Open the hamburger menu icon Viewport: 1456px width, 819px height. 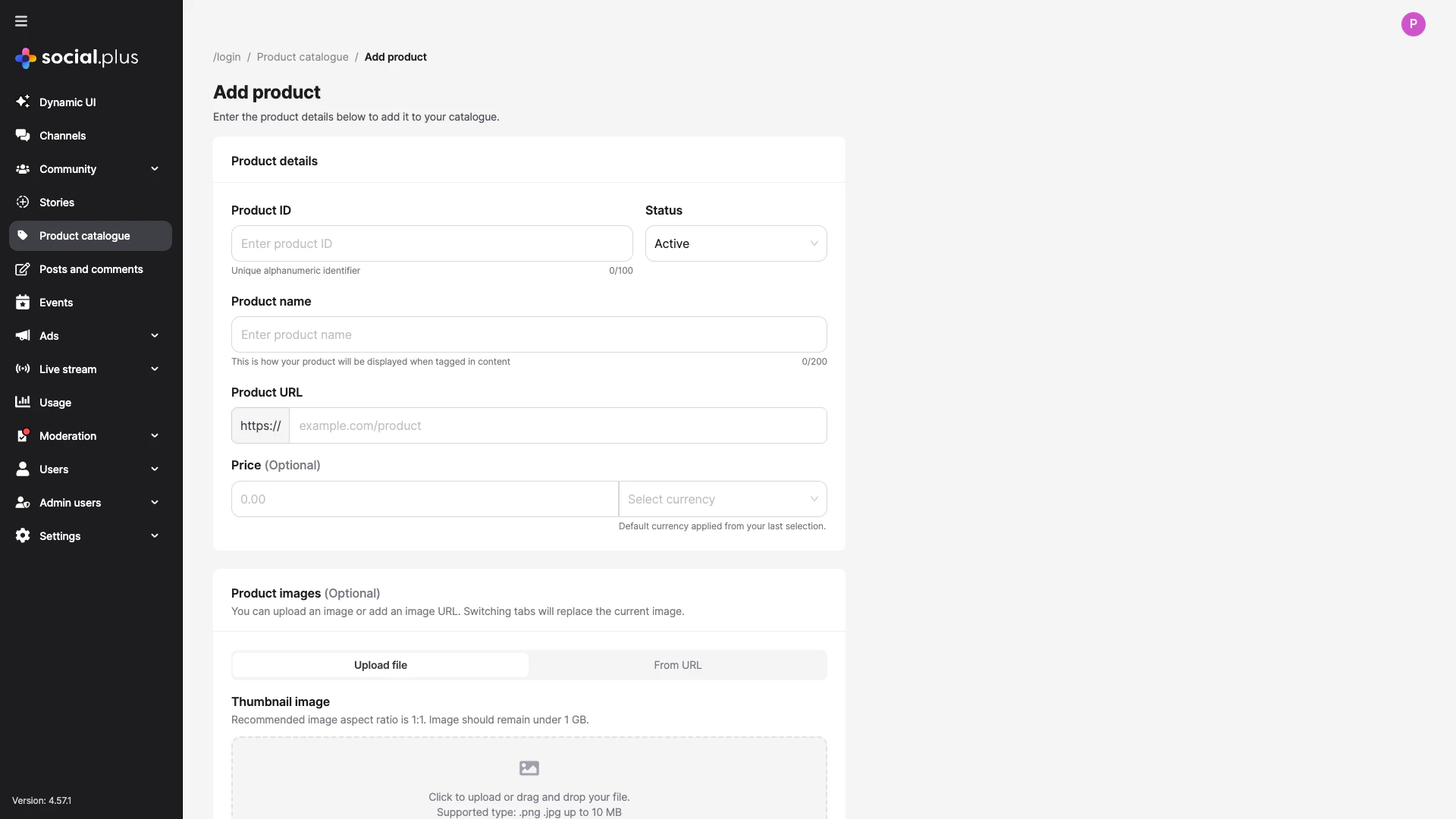[20, 21]
